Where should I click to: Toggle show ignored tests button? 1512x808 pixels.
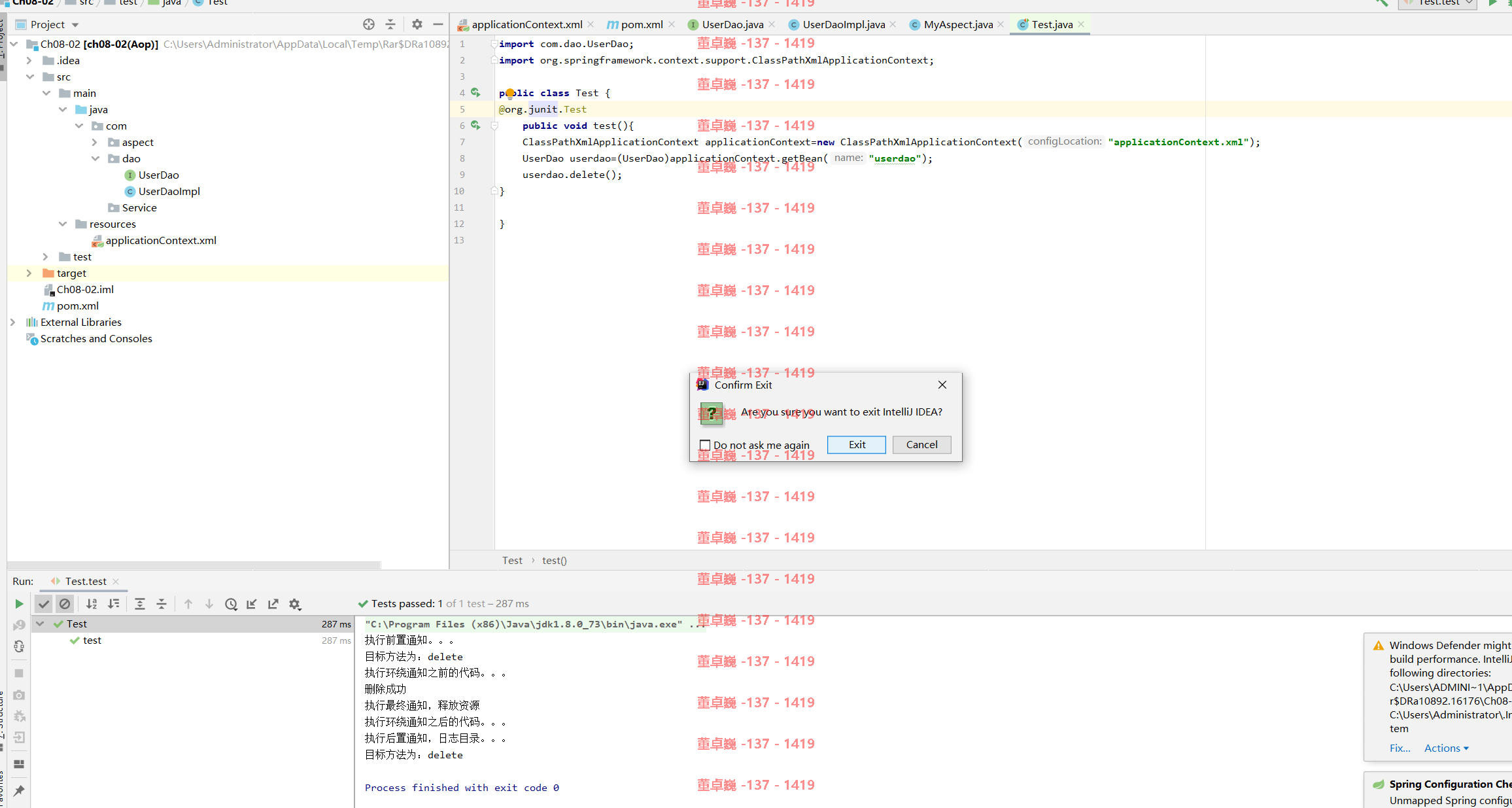pos(65,604)
